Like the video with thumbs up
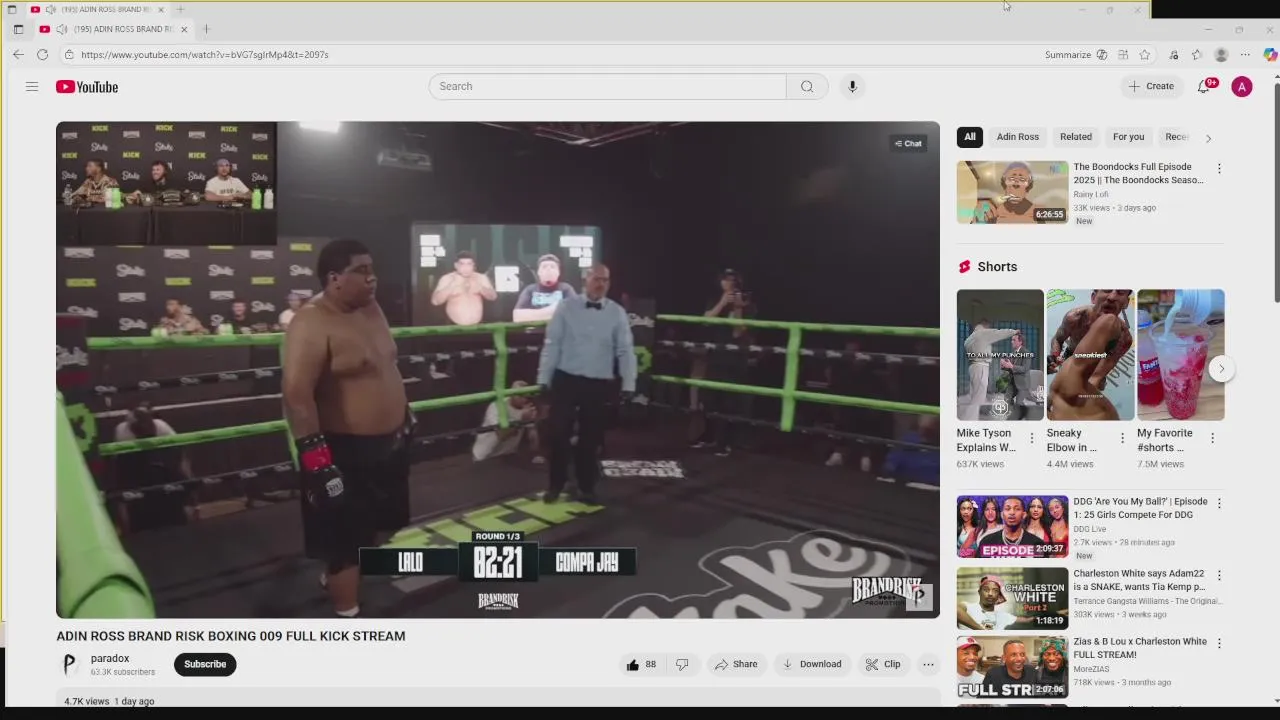 [641, 664]
